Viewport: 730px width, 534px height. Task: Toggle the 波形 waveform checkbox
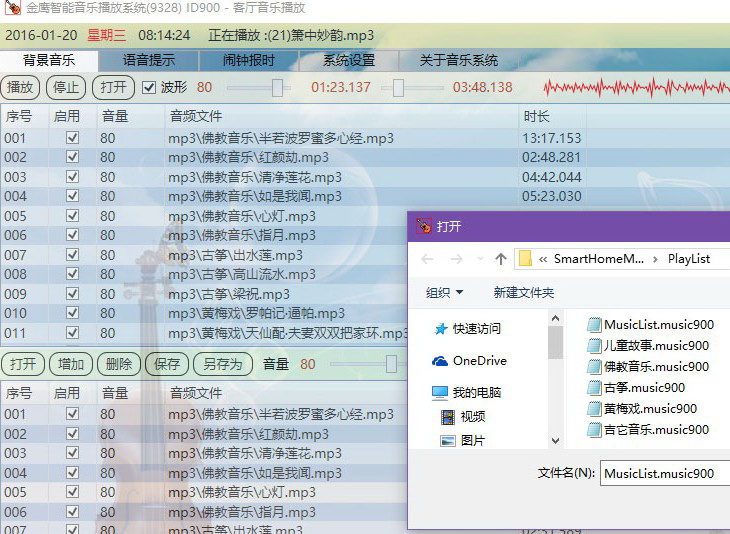(x=149, y=88)
